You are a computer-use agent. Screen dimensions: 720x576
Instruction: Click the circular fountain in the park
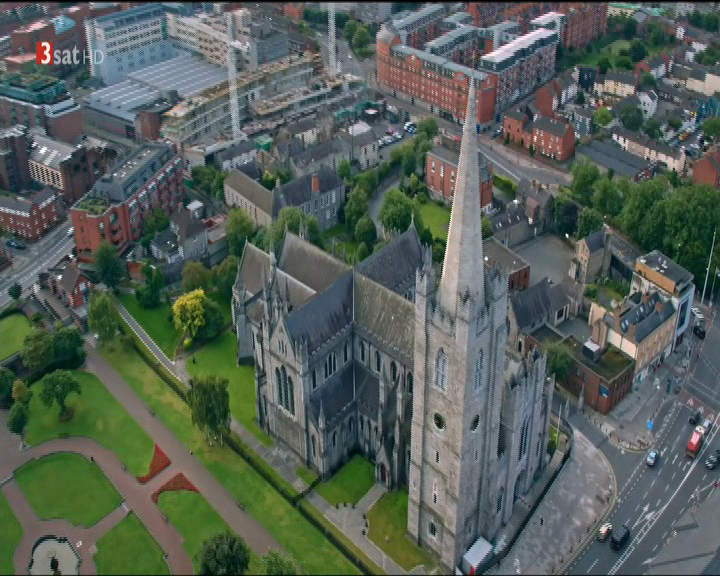(54, 556)
